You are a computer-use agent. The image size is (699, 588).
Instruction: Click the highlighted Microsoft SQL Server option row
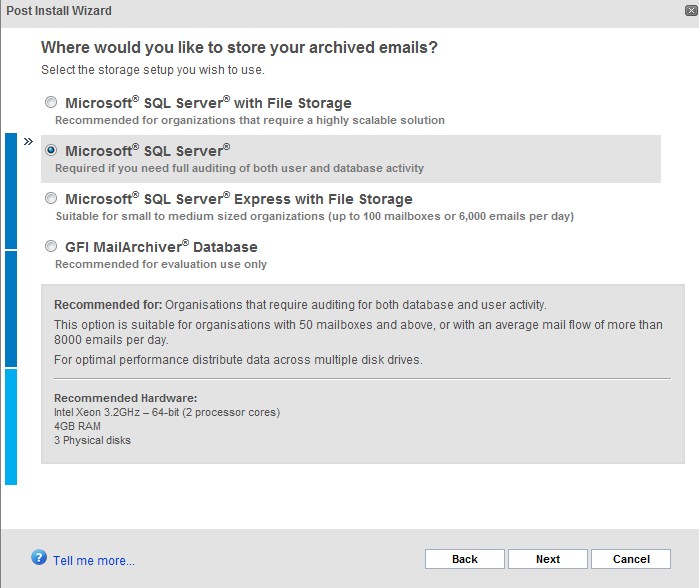(351, 159)
